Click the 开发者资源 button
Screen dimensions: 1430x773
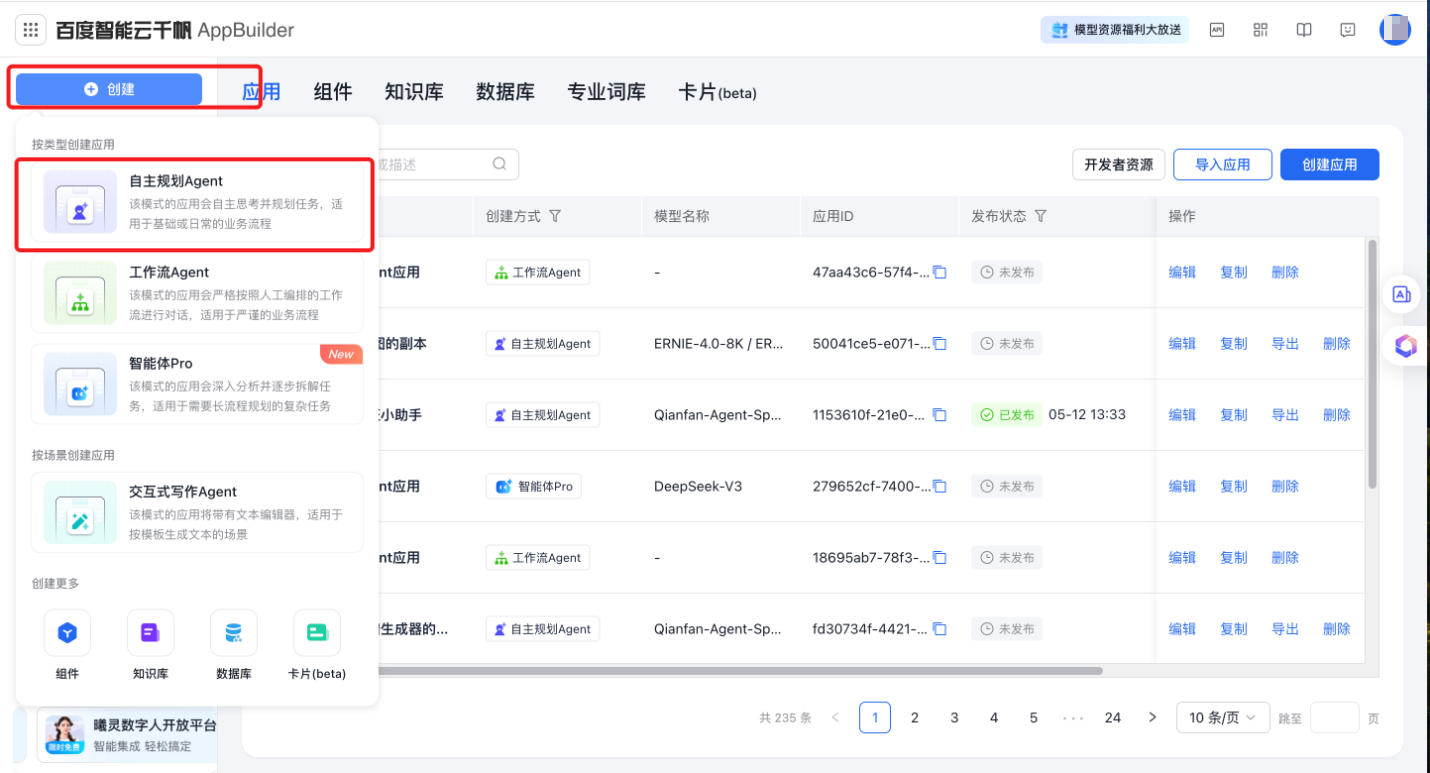click(1118, 165)
